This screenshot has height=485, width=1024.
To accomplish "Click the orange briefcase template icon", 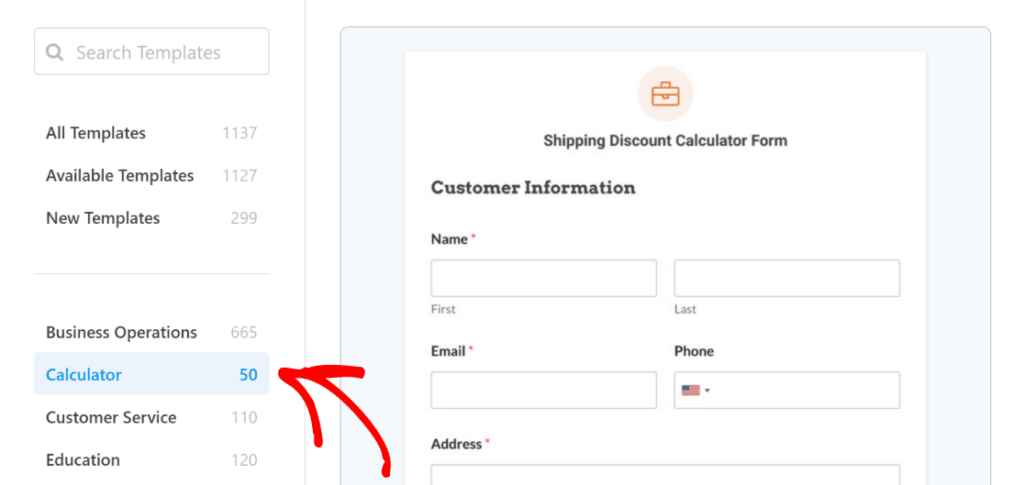I will tap(665, 95).
